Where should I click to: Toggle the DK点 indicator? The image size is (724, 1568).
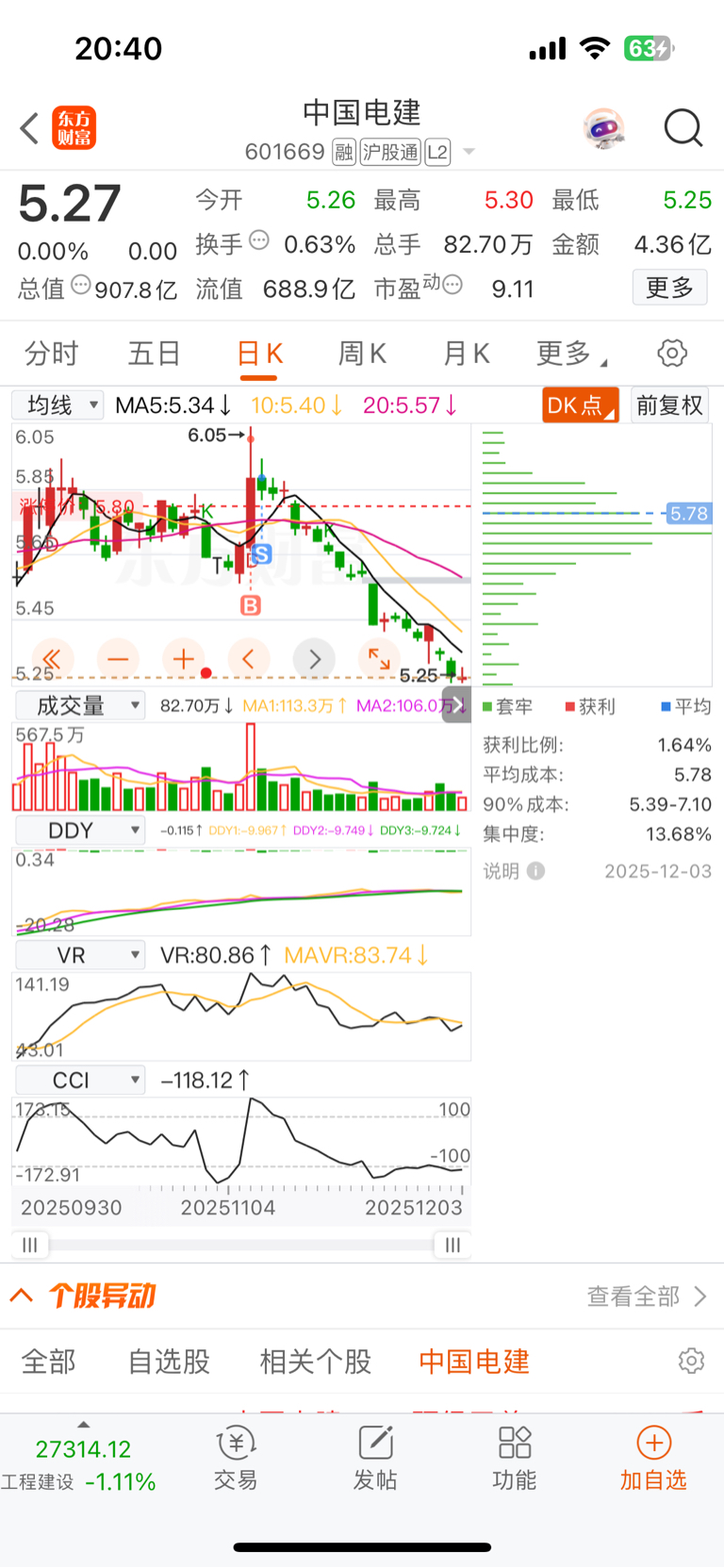coord(581,405)
